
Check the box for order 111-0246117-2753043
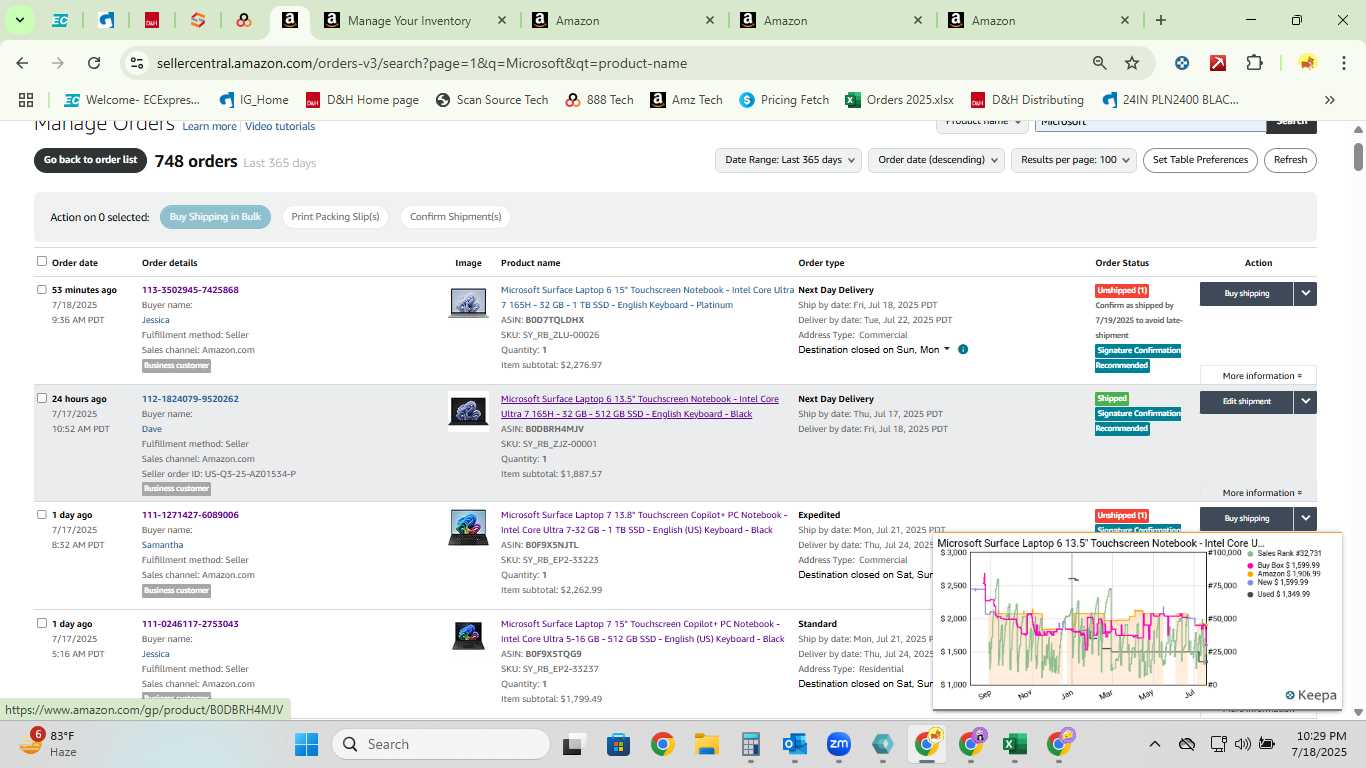(42, 623)
